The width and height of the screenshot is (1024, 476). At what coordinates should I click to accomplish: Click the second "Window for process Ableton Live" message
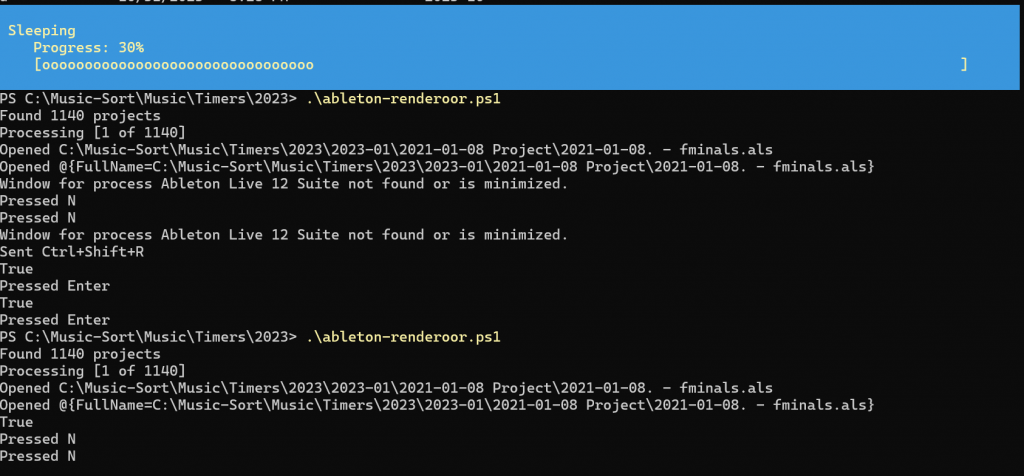(x=284, y=235)
